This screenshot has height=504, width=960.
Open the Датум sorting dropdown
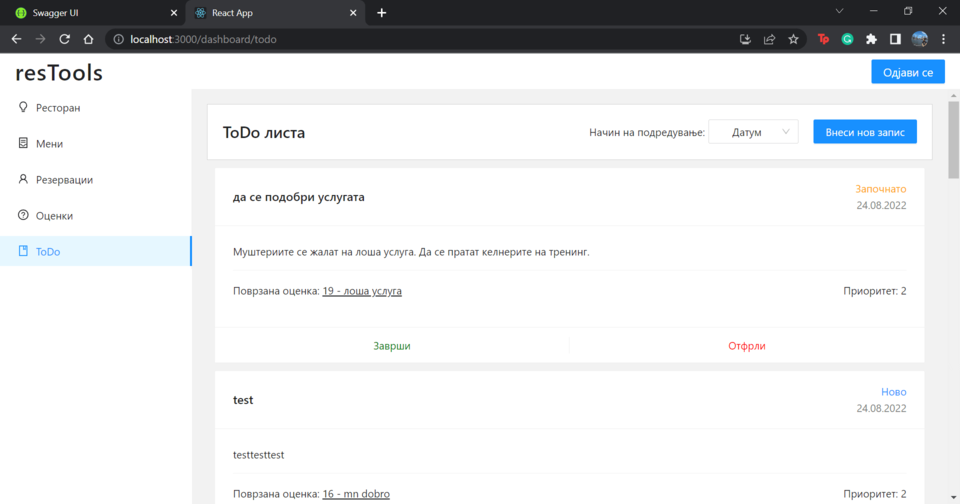[753, 132]
